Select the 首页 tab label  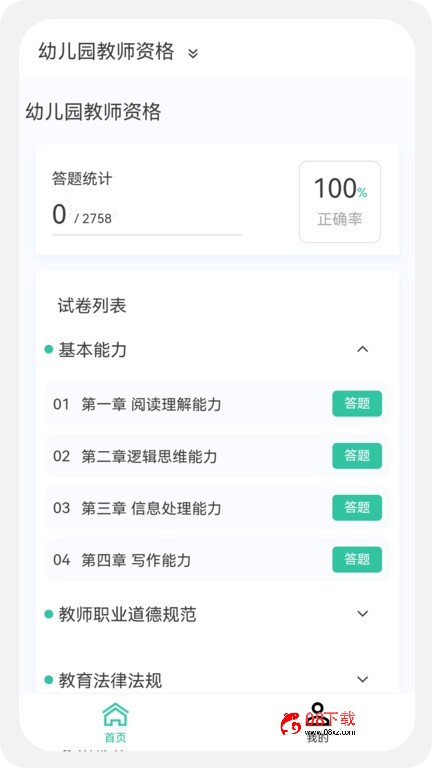pos(116,737)
